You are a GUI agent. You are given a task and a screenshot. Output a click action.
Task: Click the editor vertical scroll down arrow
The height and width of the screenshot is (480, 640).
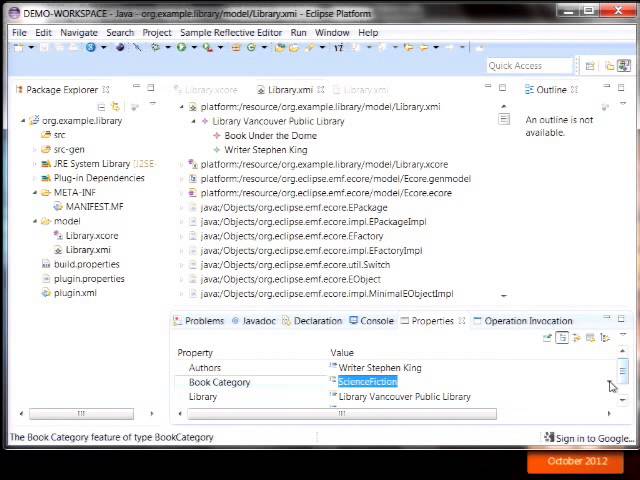[x=504, y=296]
